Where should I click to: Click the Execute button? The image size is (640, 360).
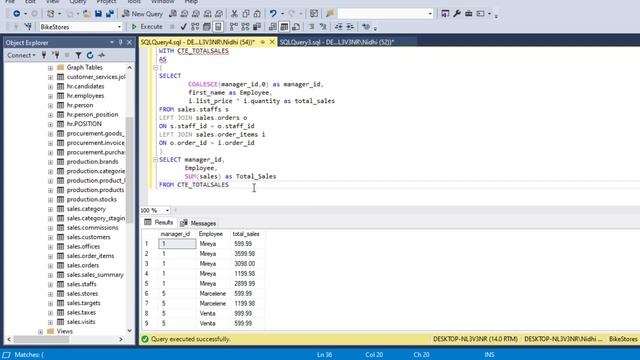point(147,27)
